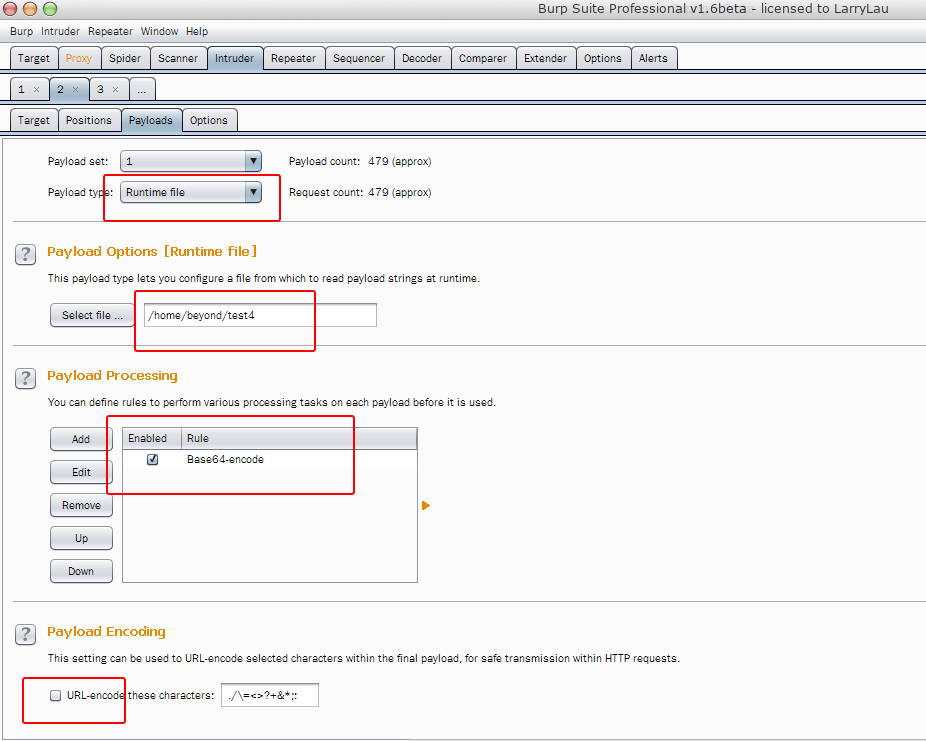Click the runtime file path field
Screen dimensions: 926x741
260,315
